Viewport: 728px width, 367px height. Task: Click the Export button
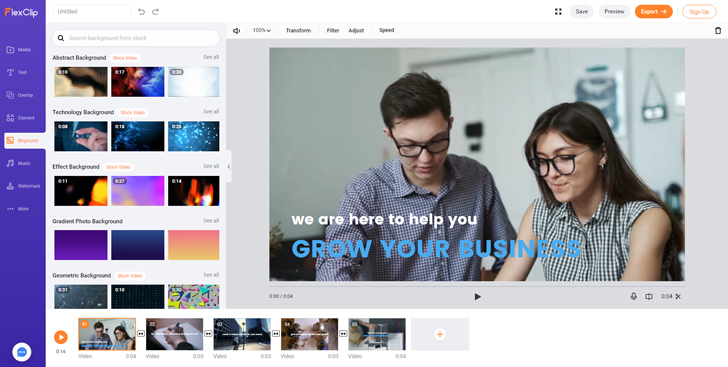(653, 12)
